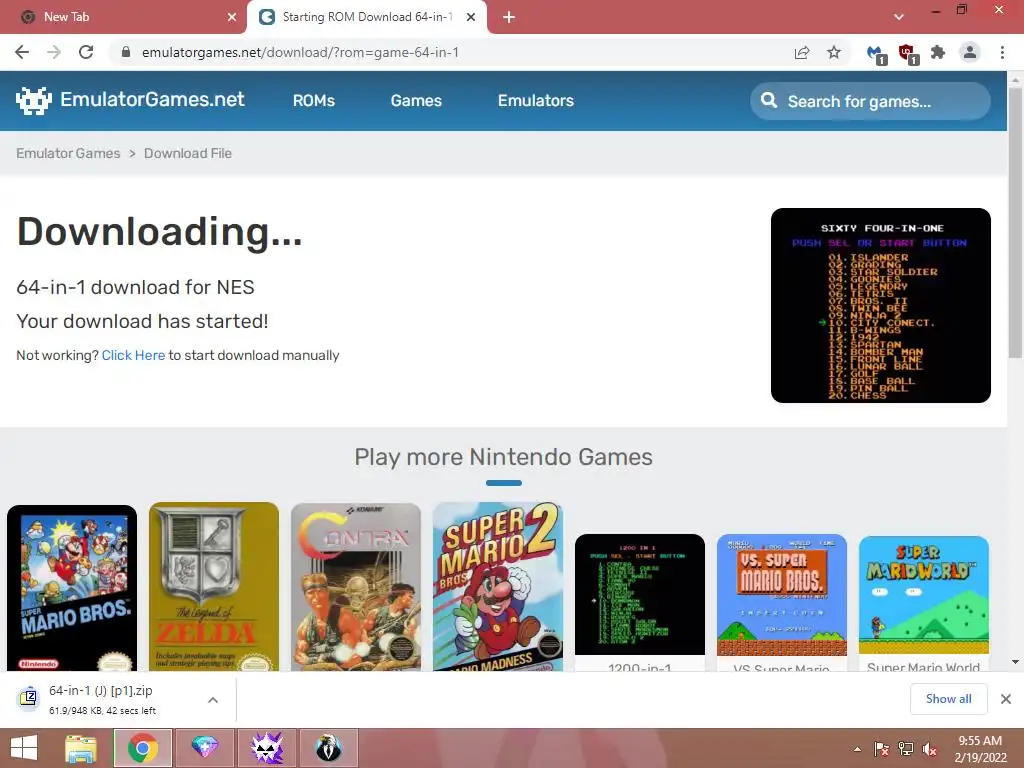This screenshot has height=768, width=1024.
Task: Open the purple monster taskbar app
Action: click(x=266, y=748)
